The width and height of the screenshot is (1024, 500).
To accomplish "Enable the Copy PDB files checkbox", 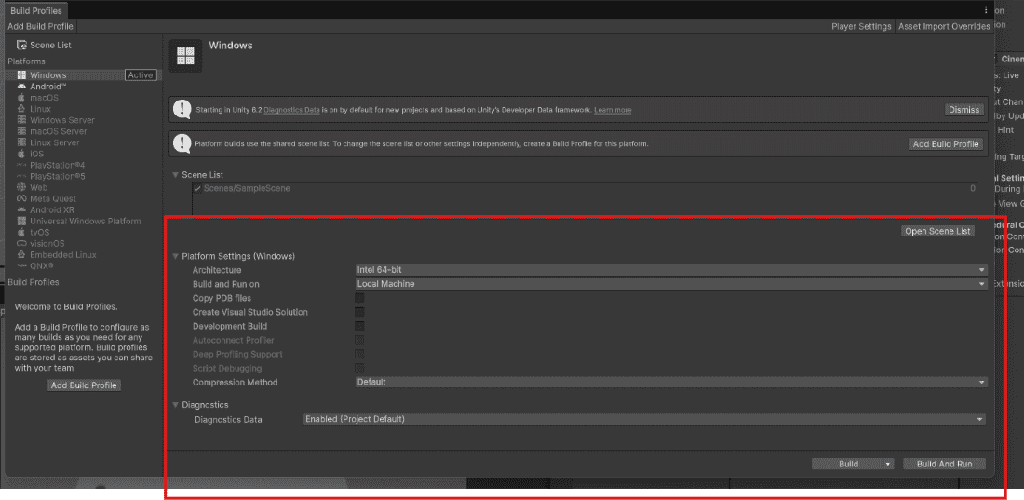I will [x=360, y=298].
